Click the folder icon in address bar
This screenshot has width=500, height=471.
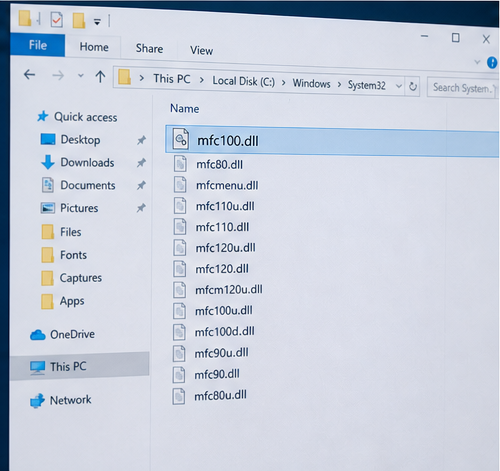(x=124, y=77)
